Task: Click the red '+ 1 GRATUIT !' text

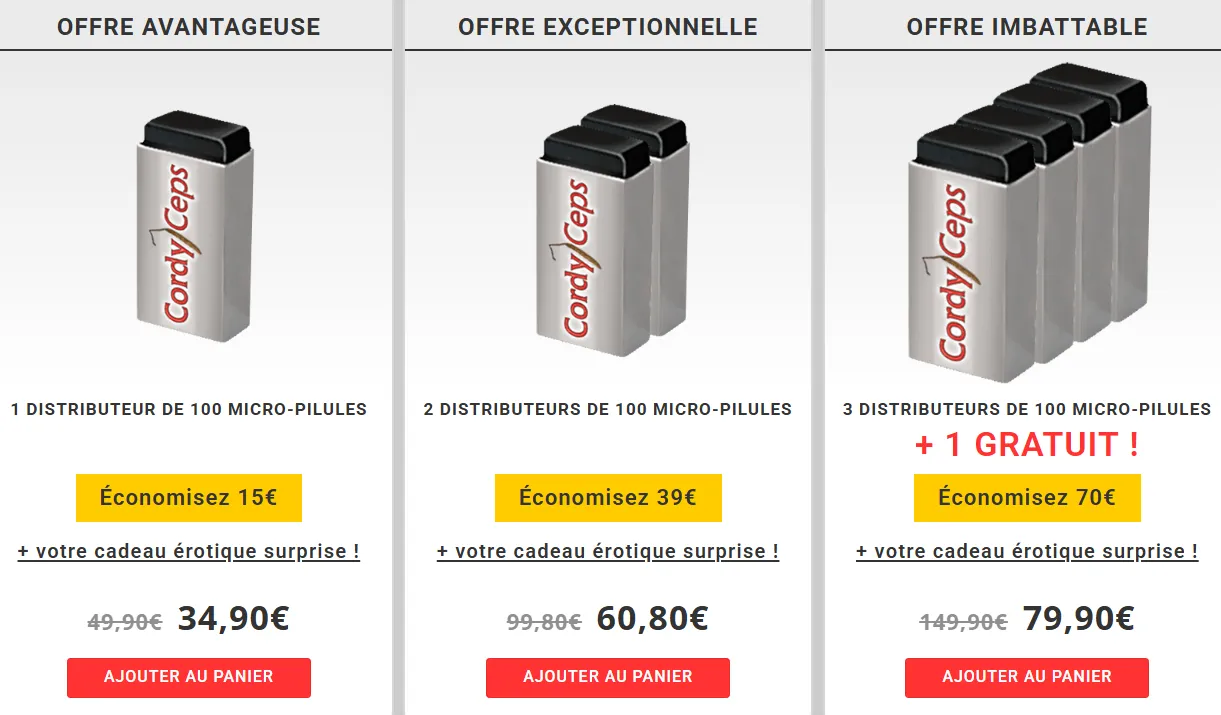Action: point(1026,445)
